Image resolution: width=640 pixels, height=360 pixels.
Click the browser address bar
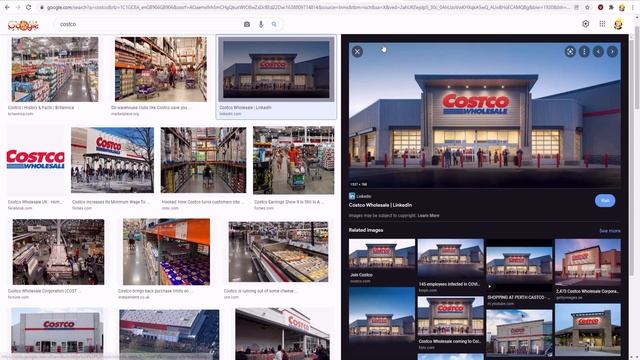pyautogui.click(x=306, y=7)
